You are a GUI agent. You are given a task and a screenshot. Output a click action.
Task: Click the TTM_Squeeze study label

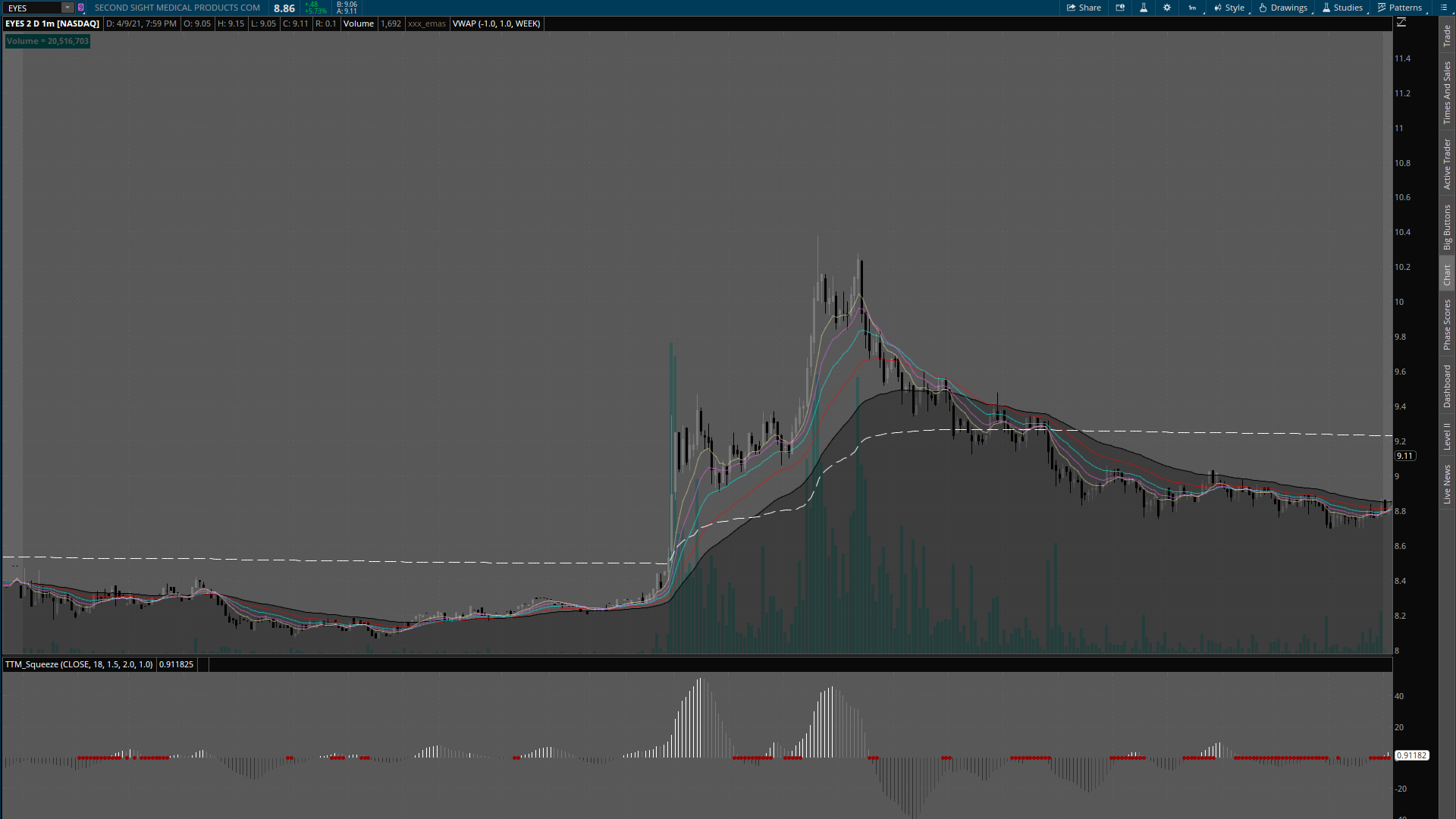coord(79,664)
